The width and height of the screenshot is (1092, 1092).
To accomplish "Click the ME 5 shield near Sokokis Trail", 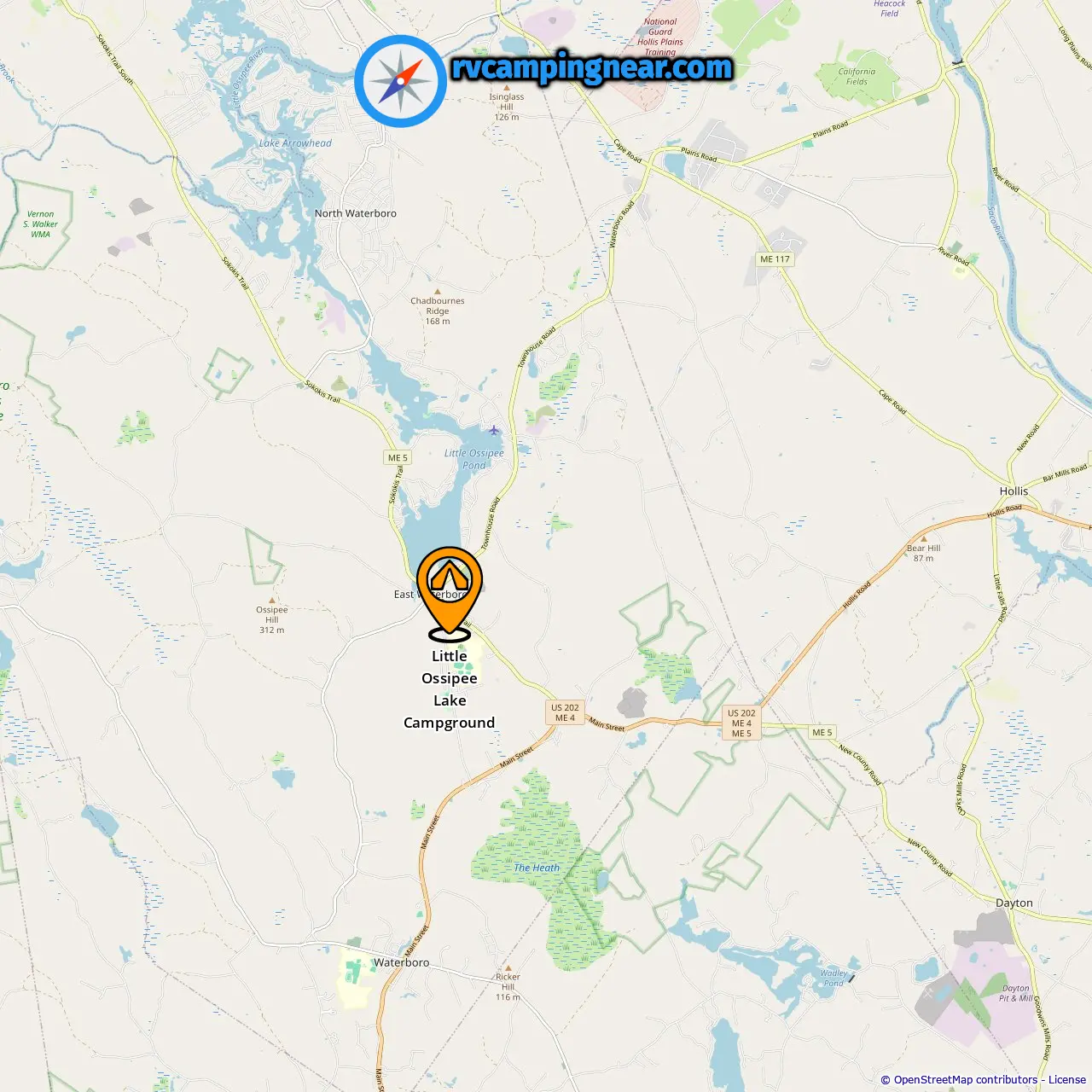I will click(398, 458).
